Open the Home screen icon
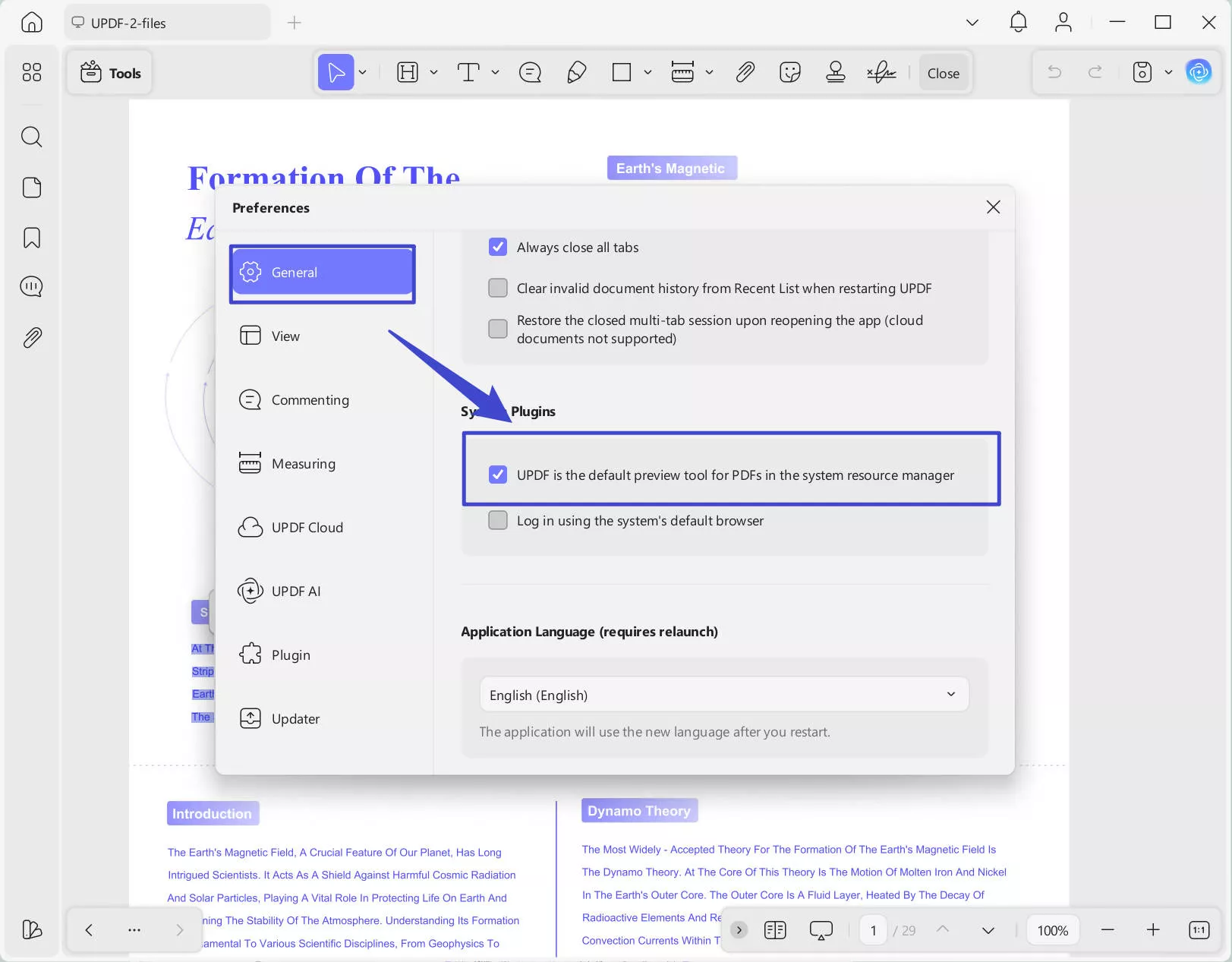The height and width of the screenshot is (962, 1232). (x=31, y=23)
